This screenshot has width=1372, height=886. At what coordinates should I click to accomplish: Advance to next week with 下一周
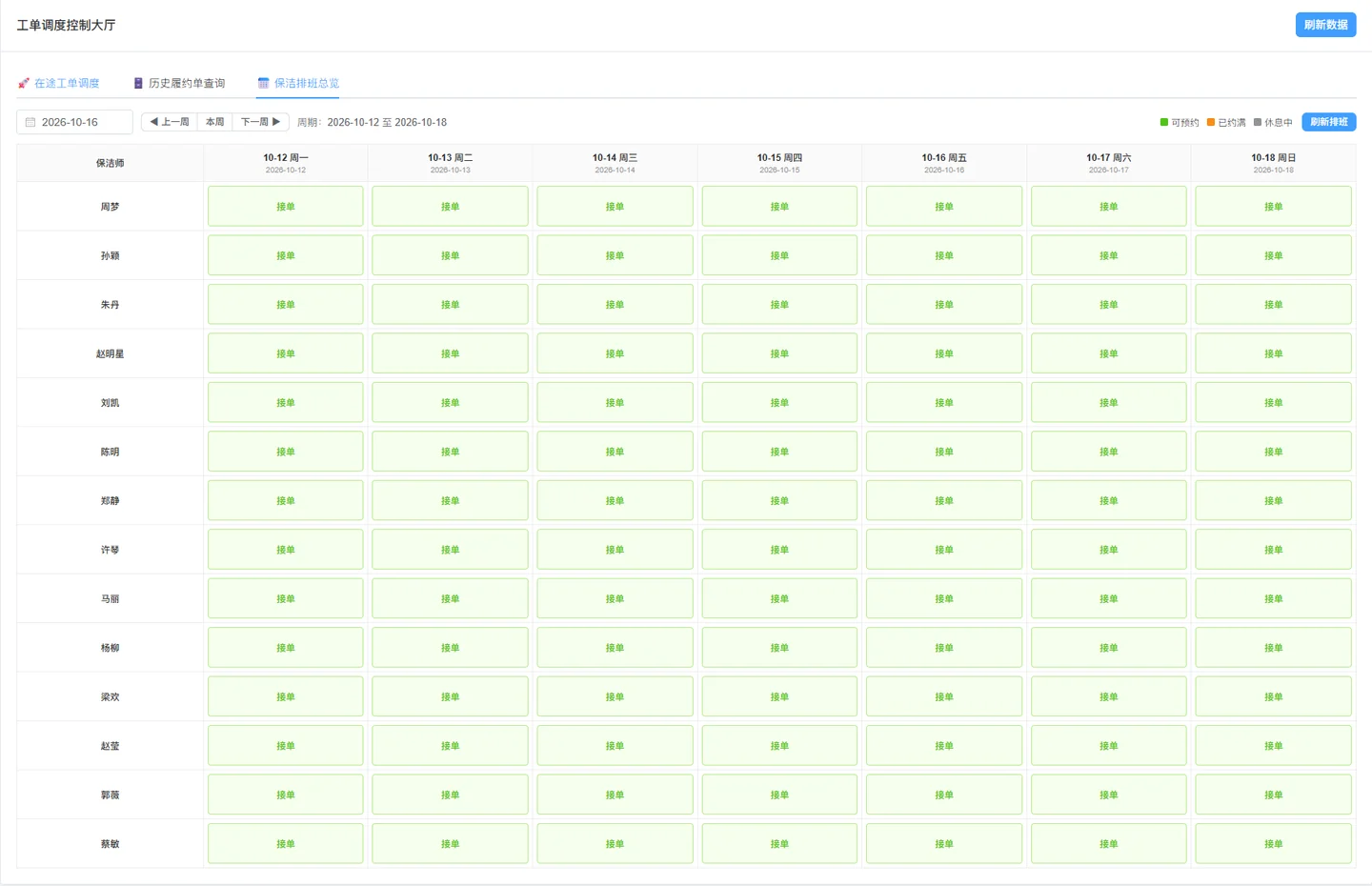[260, 122]
